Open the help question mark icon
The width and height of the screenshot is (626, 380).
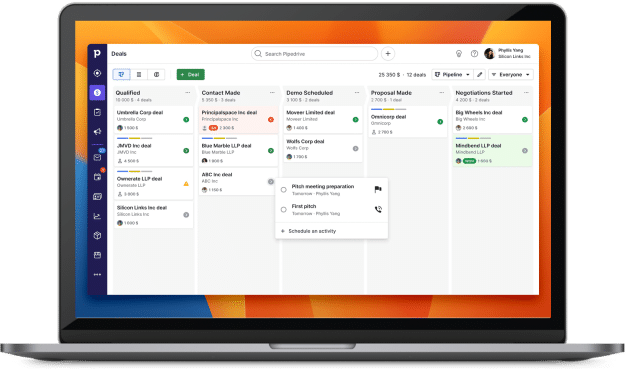474,53
